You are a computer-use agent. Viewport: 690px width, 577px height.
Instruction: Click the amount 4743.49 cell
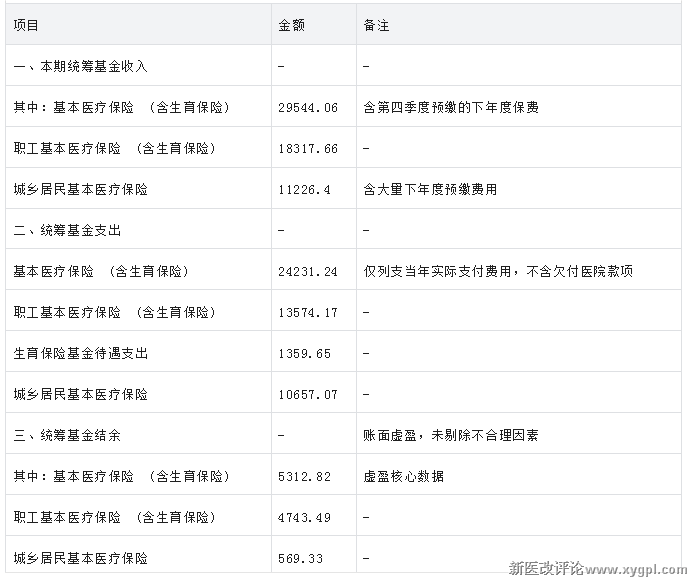pos(304,517)
